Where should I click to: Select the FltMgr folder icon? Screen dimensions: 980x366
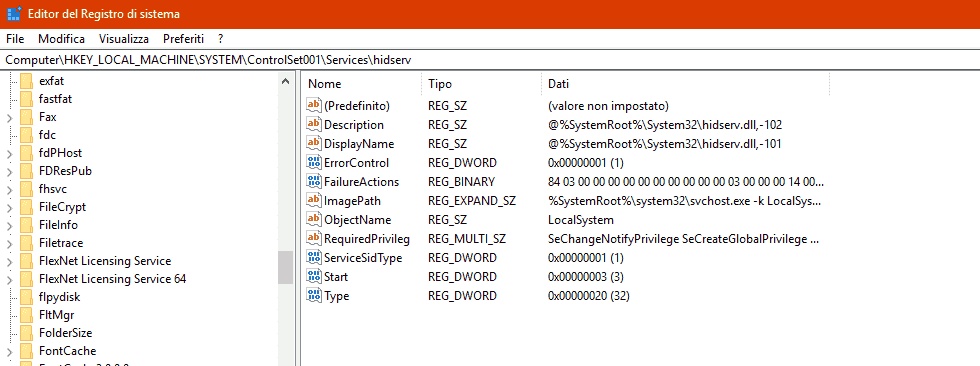pyautogui.click(x=26, y=315)
